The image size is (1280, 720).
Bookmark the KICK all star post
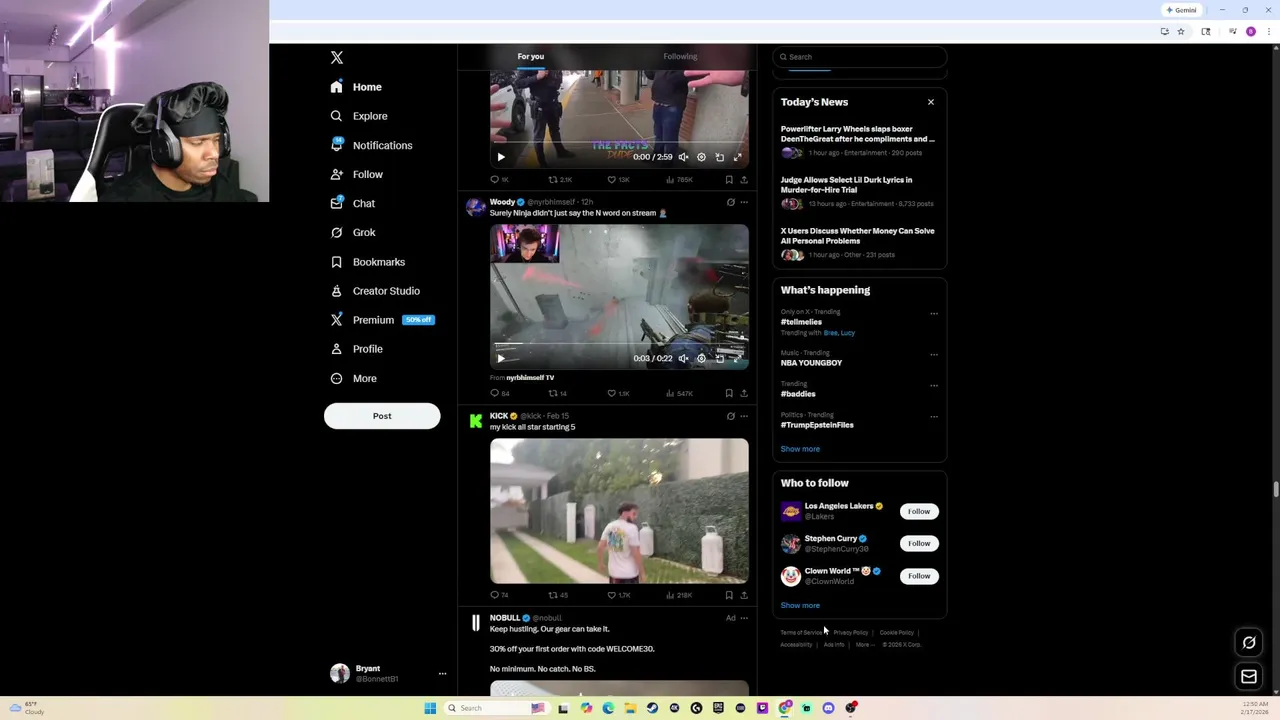point(729,595)
